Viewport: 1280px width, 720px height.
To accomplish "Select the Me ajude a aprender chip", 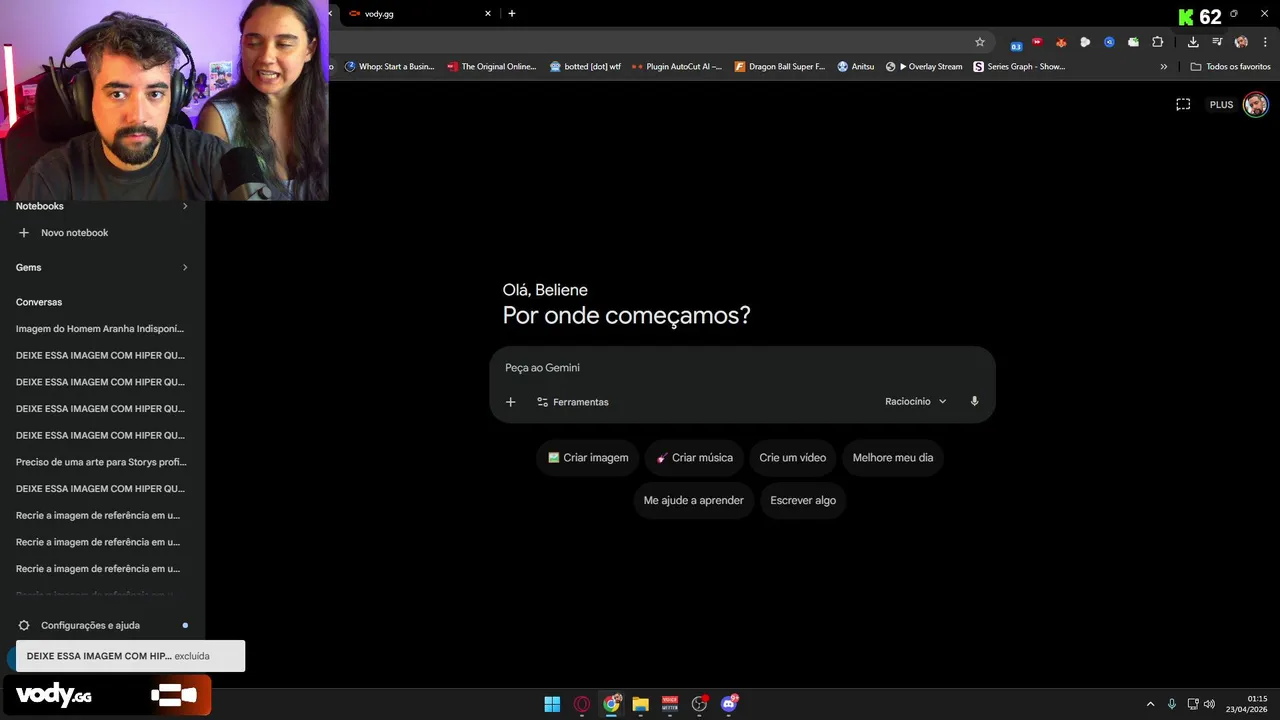I will (x=693, y=500).
